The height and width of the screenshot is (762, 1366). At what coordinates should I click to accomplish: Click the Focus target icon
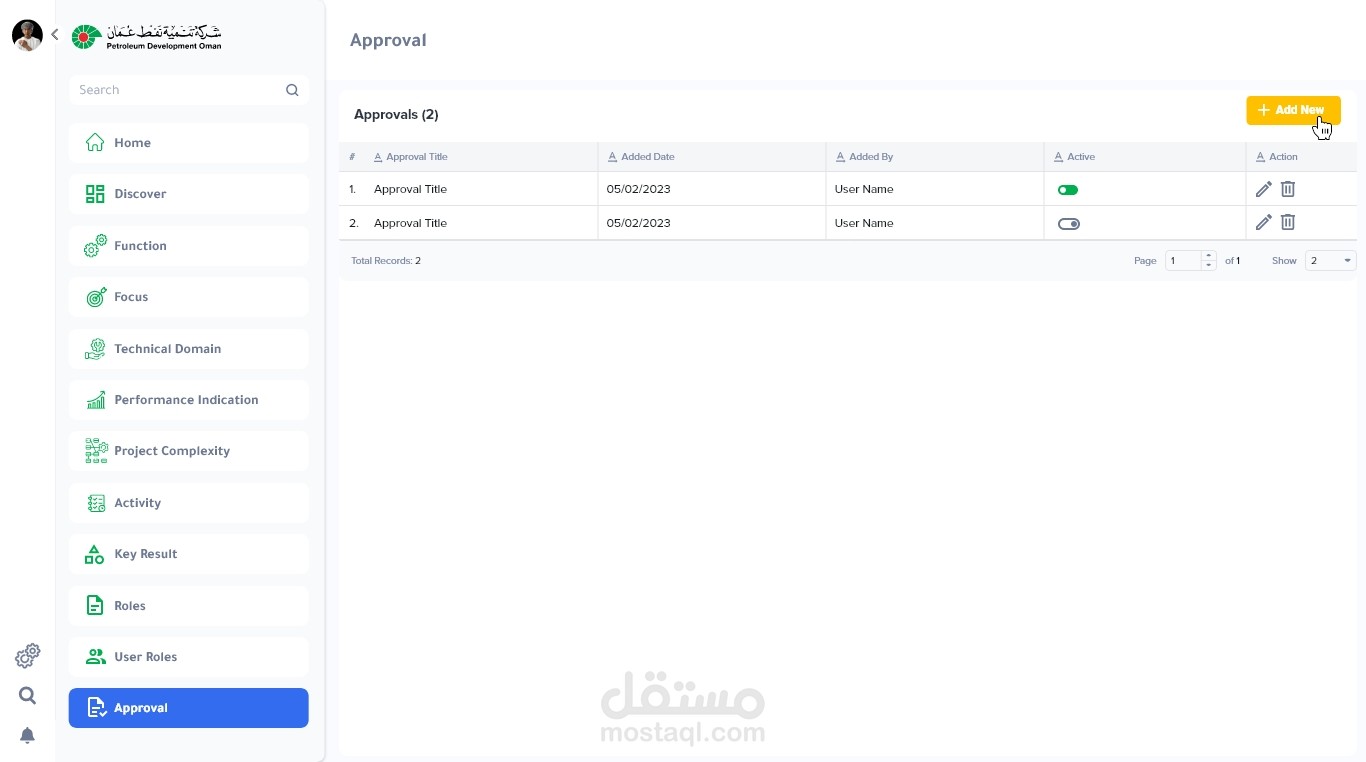tap(95, 297)
